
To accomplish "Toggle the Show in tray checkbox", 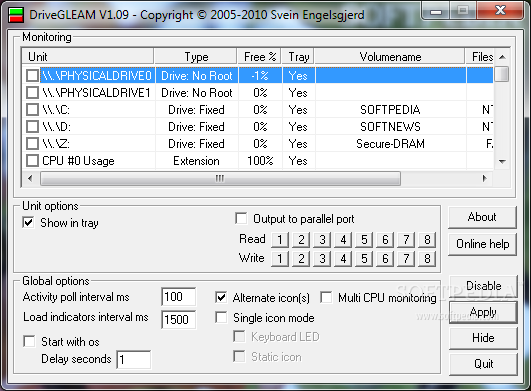I will click(28, 222).
